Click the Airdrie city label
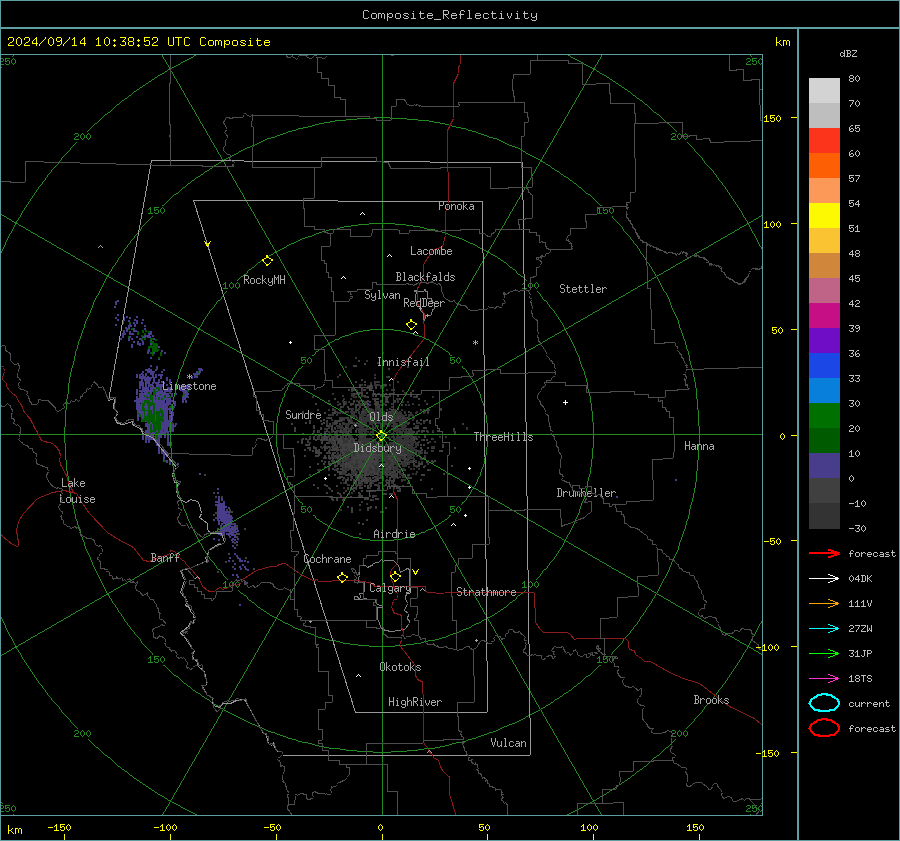Viewport: 900px width, 841px height. pos(394,534)
